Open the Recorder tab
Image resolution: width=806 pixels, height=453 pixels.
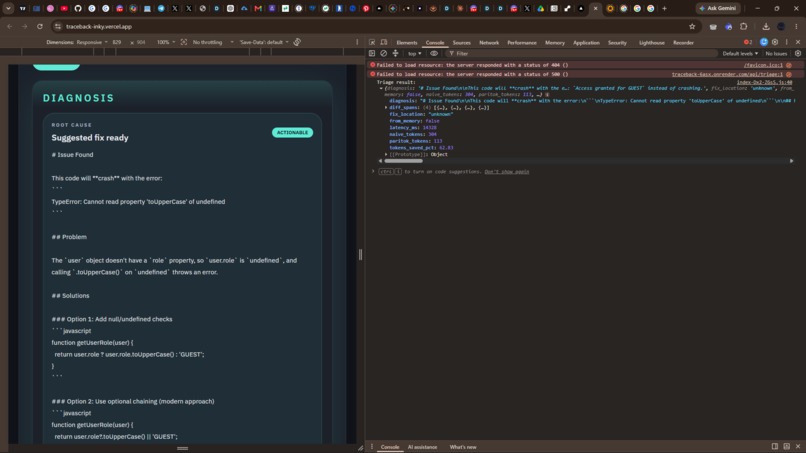[x=683, y=43]
